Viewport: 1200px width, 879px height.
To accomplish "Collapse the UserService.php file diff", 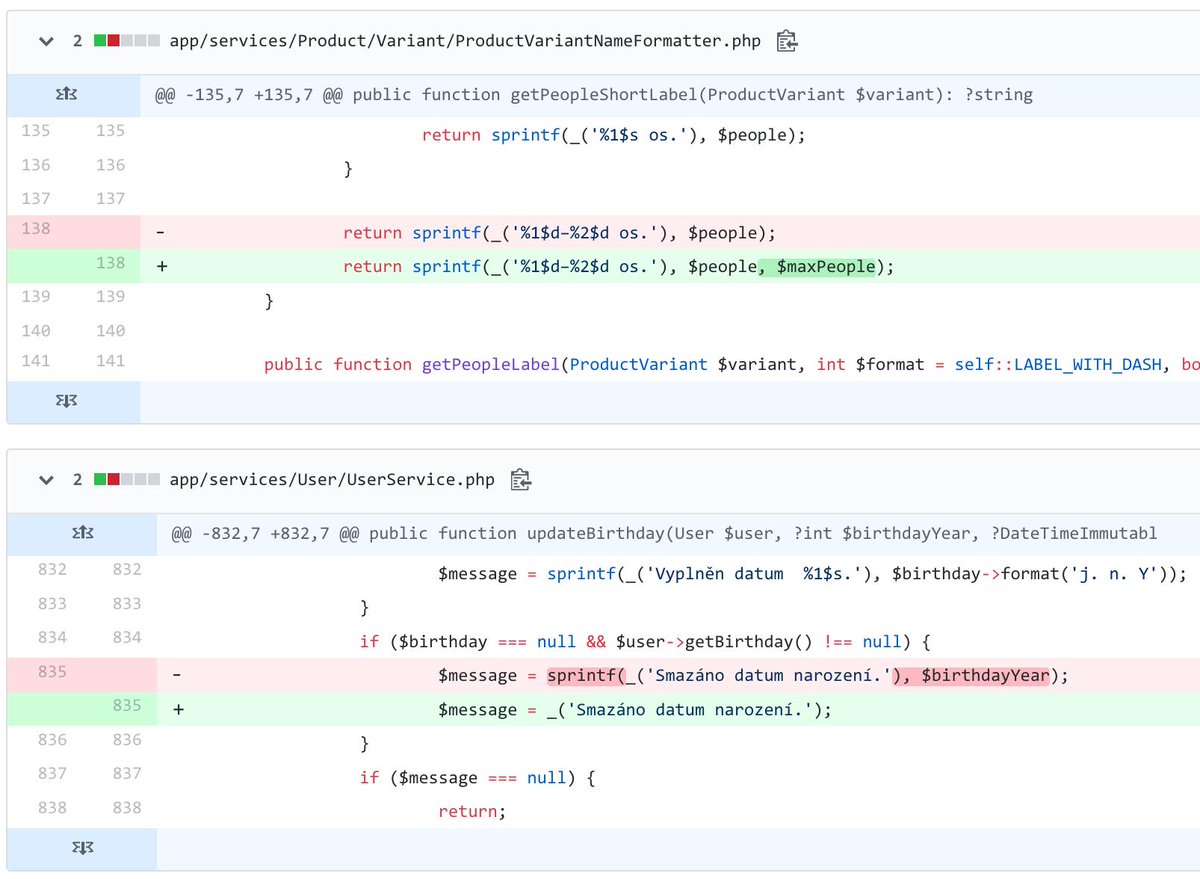I will (x=45, y=480).
